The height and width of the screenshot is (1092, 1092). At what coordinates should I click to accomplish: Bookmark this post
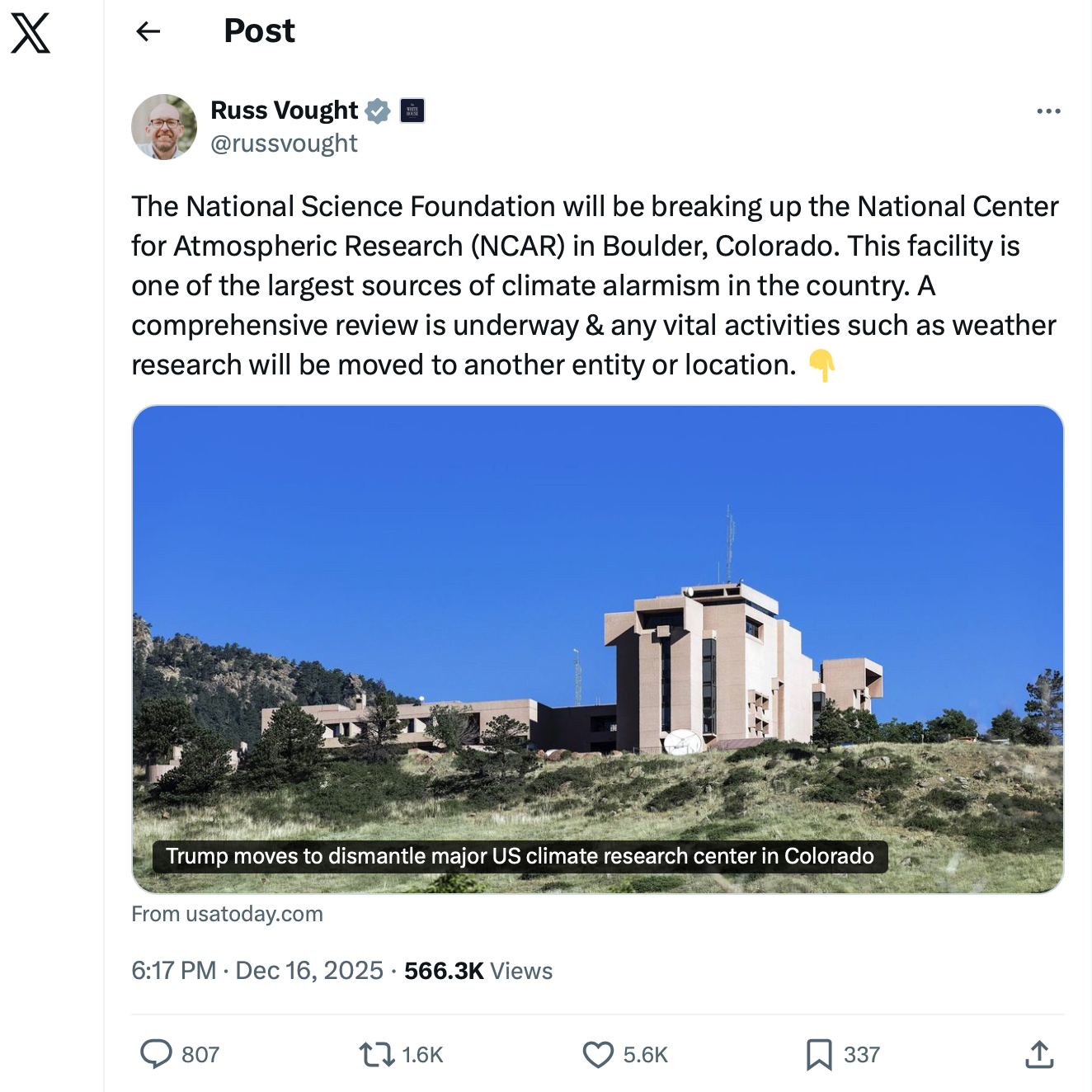click(x=819, y=1054)
